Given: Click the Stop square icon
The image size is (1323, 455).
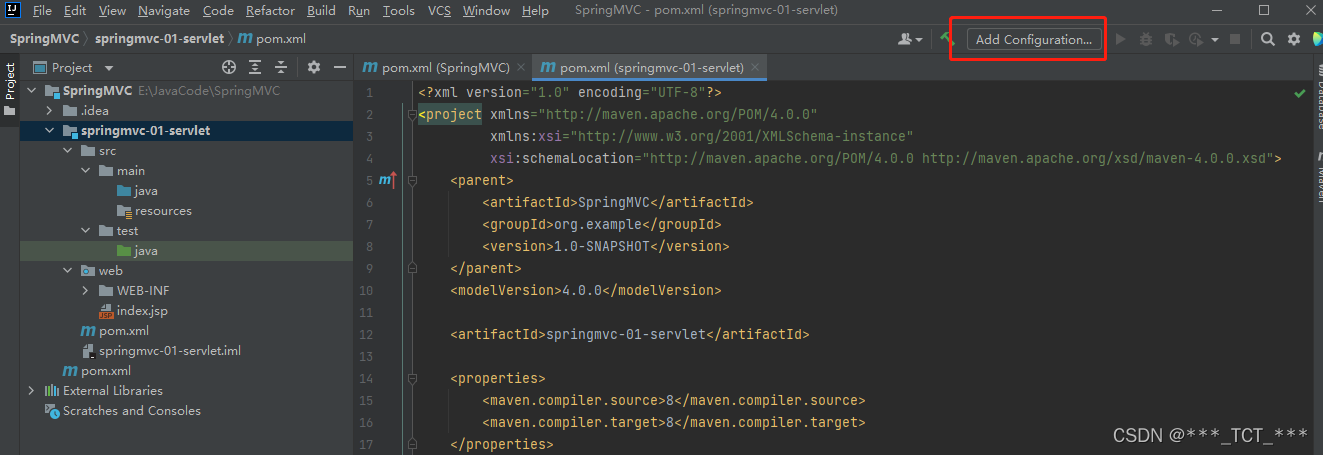Looking at the screenshot, I should tap(1235, 39).
